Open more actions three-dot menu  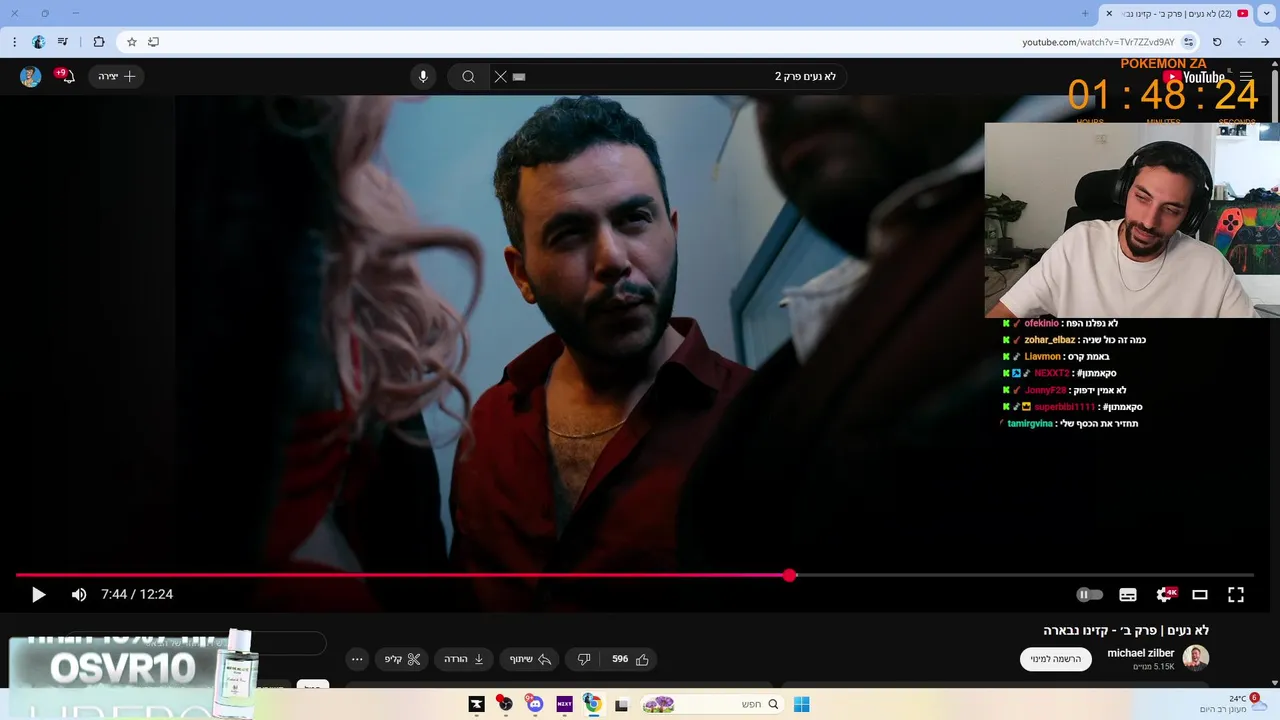[357, 659]
